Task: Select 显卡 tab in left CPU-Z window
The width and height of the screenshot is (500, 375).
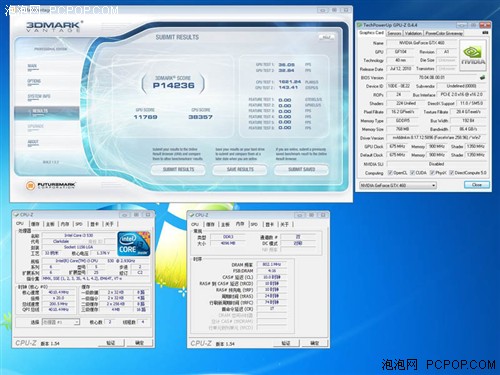Action: 95,224
